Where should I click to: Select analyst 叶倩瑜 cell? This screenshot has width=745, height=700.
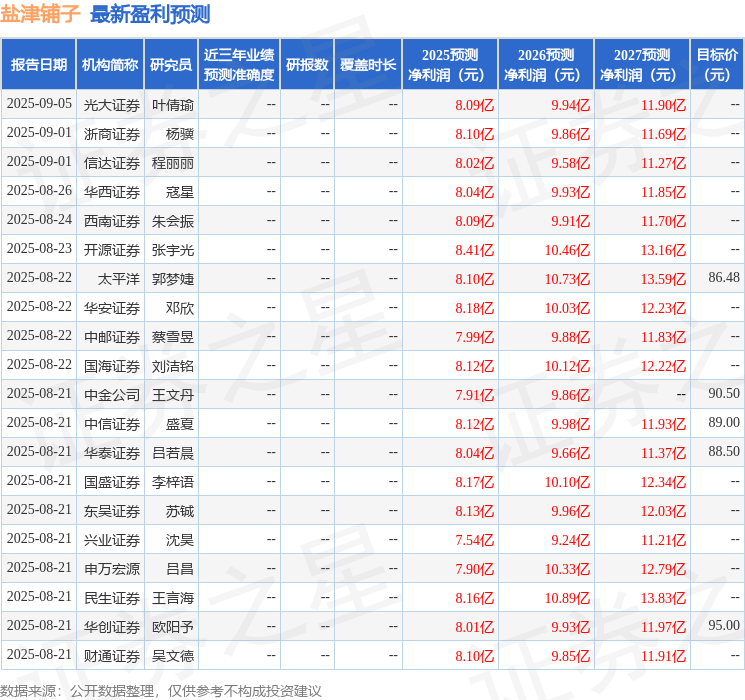(x=173, y=105)
